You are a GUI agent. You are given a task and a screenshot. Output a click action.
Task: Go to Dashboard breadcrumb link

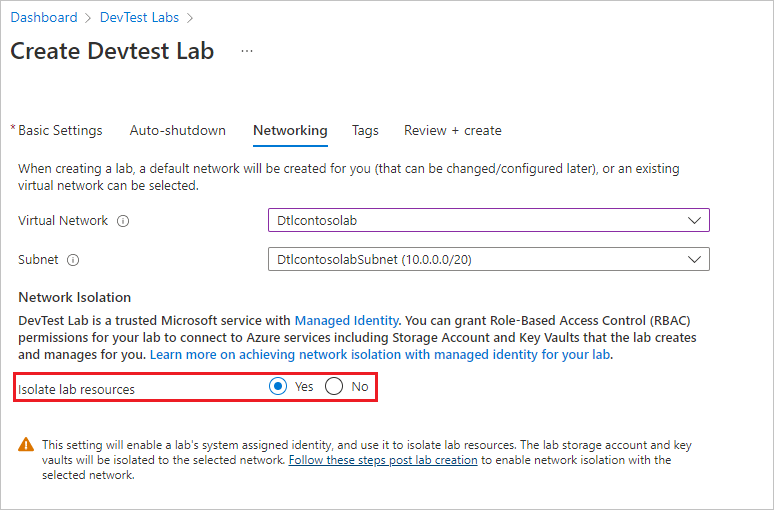coord(44,17)
